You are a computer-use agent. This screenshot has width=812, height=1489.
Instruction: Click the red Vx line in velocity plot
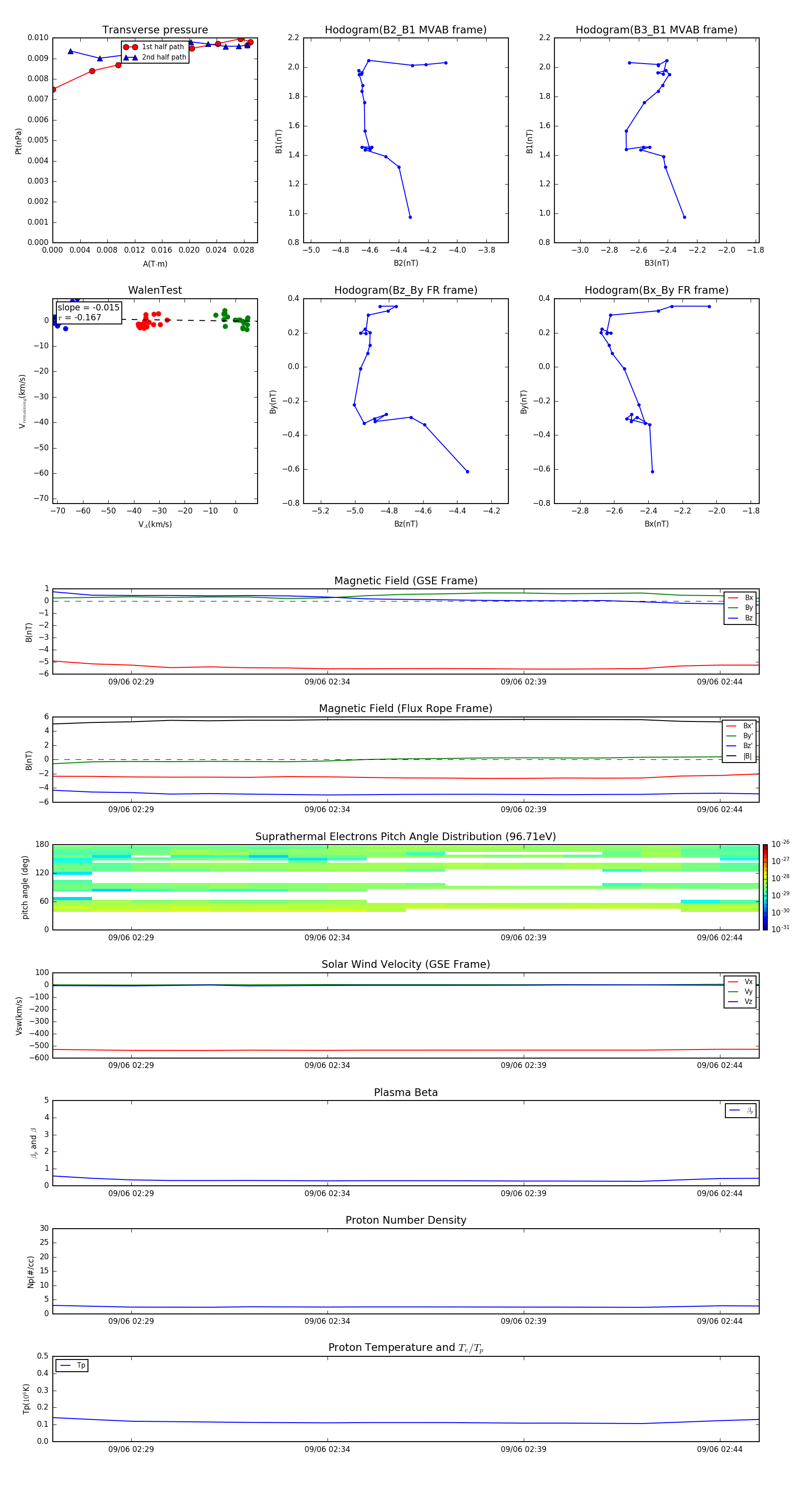pyautogui.click(x=406, y=1050)
